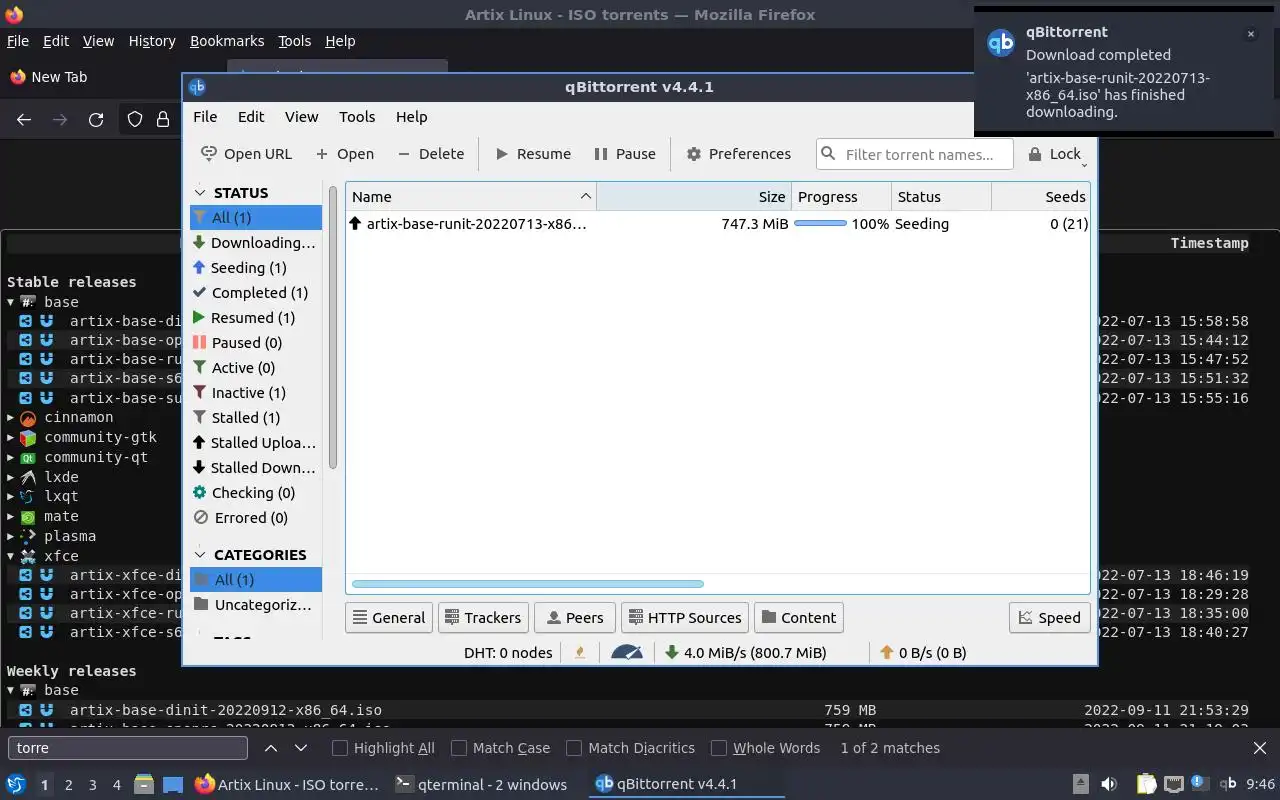Open qBittorrent Edit menu

[251, 117]
